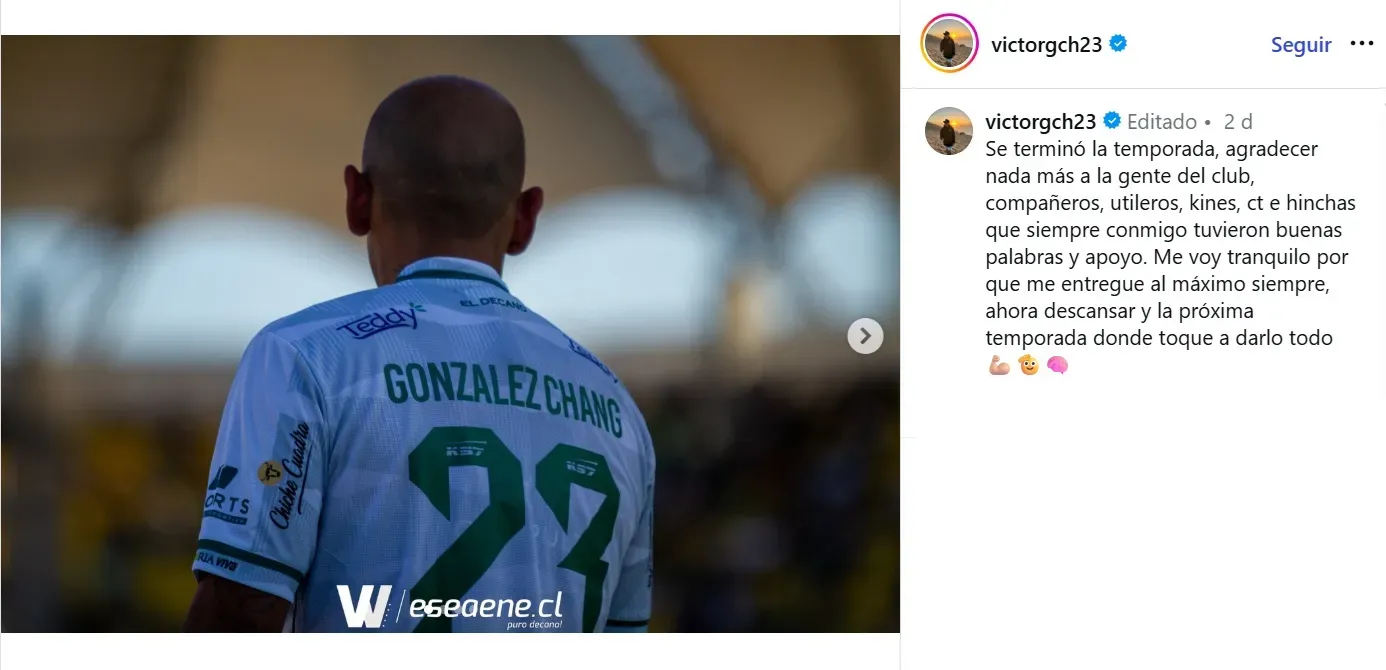The height and width of the screenshot is (670, 1386).
Task: Click the empty comments area below caption
Action: point(1143,520)
